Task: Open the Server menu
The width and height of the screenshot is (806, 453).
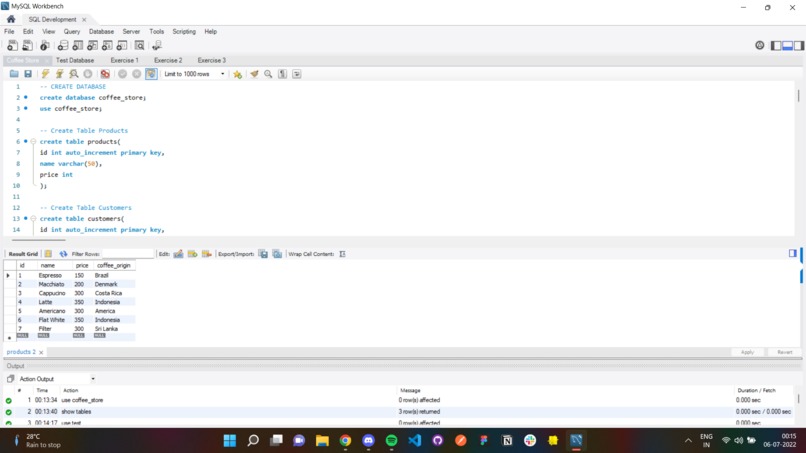Action: pos(131,31)
